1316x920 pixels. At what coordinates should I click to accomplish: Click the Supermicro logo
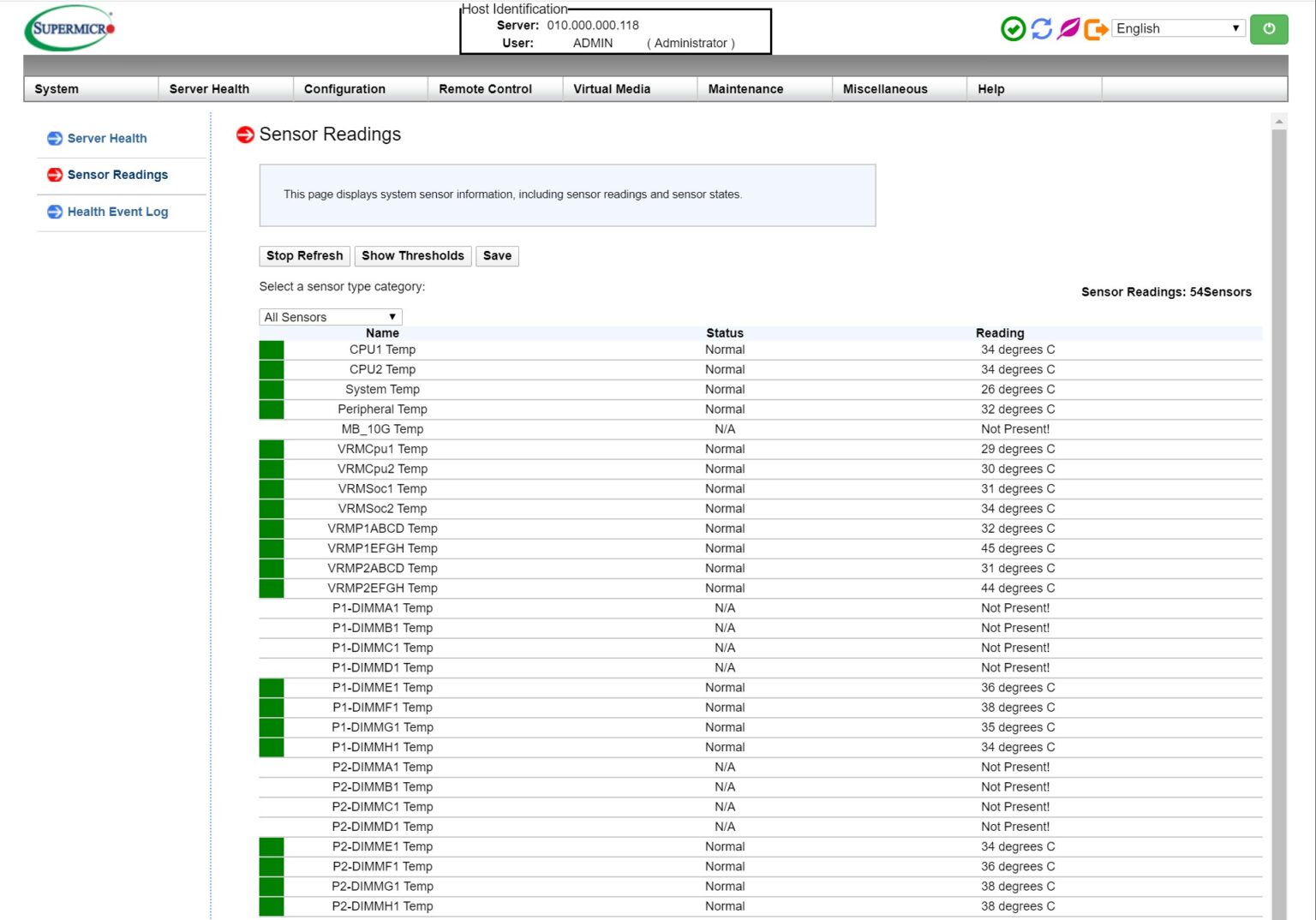69,27
